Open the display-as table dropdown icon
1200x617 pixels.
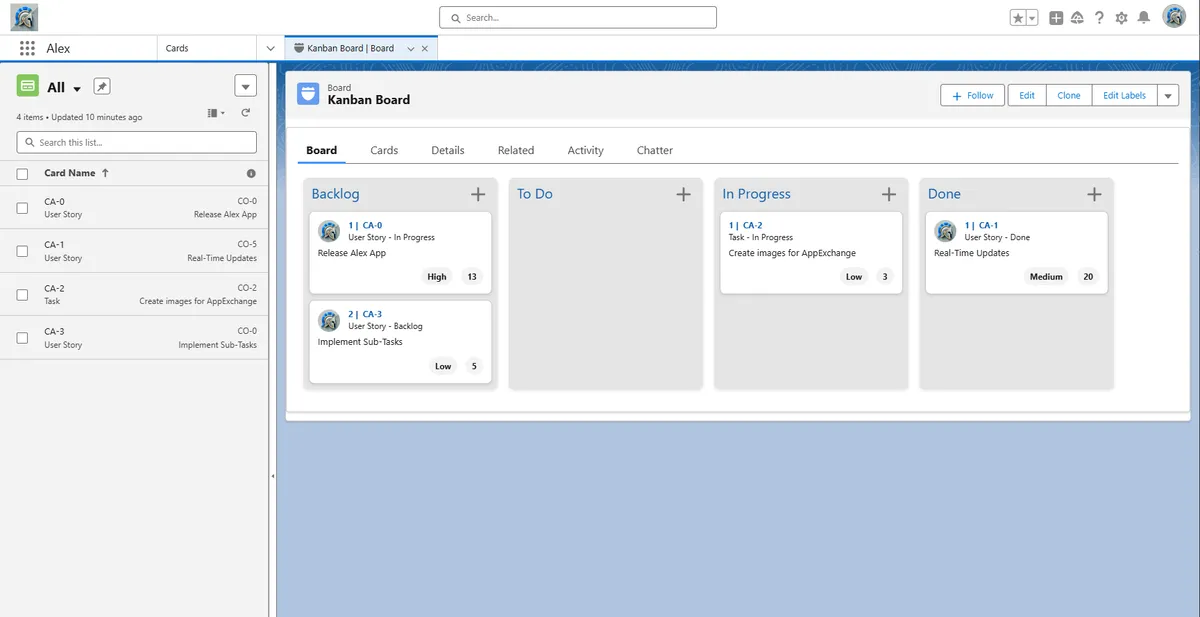[216, 114]
